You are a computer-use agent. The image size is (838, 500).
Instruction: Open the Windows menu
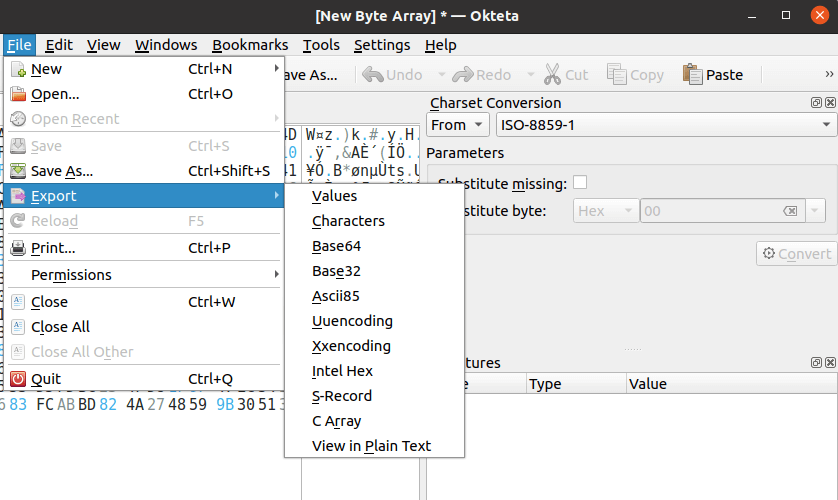click(166, 45)
